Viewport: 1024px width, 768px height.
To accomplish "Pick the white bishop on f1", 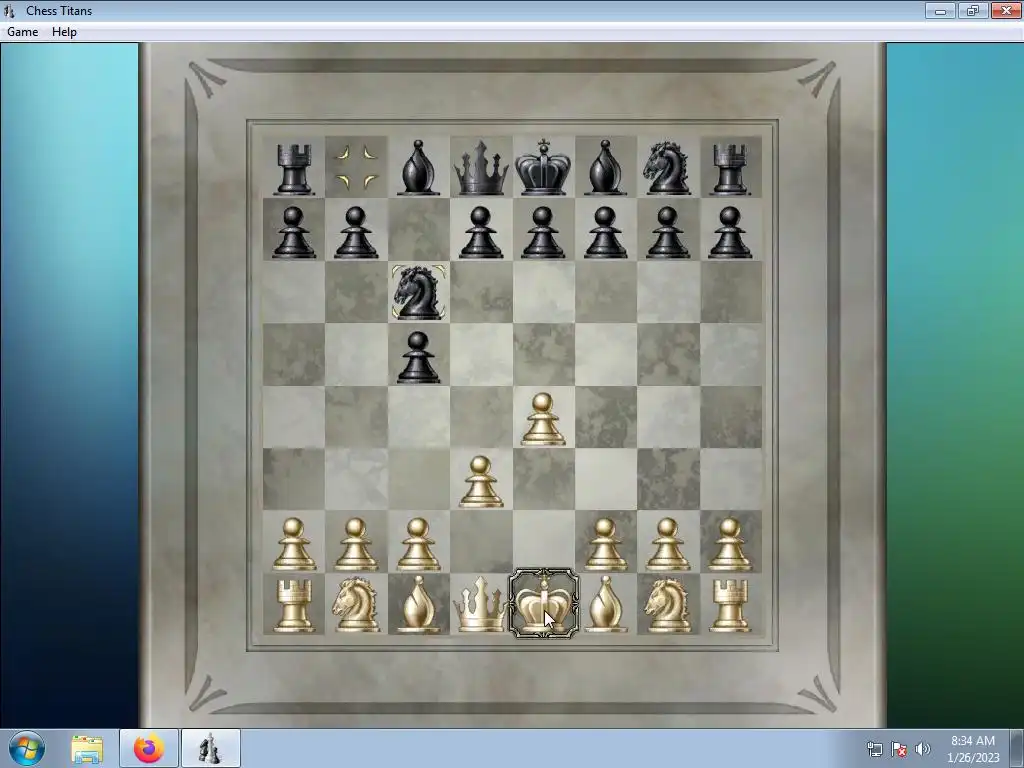I will pyautogui.click(x=606, y=604).
